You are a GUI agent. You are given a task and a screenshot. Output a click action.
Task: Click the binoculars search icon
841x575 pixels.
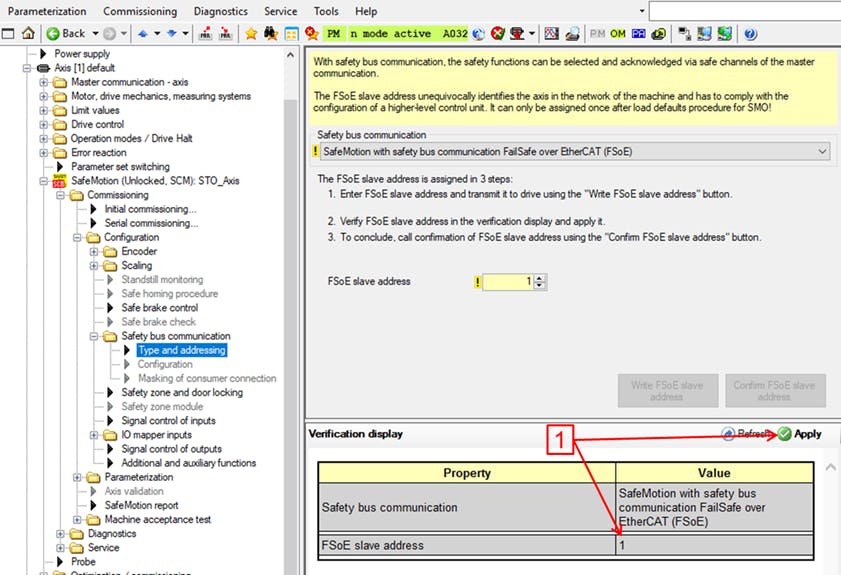271,34
